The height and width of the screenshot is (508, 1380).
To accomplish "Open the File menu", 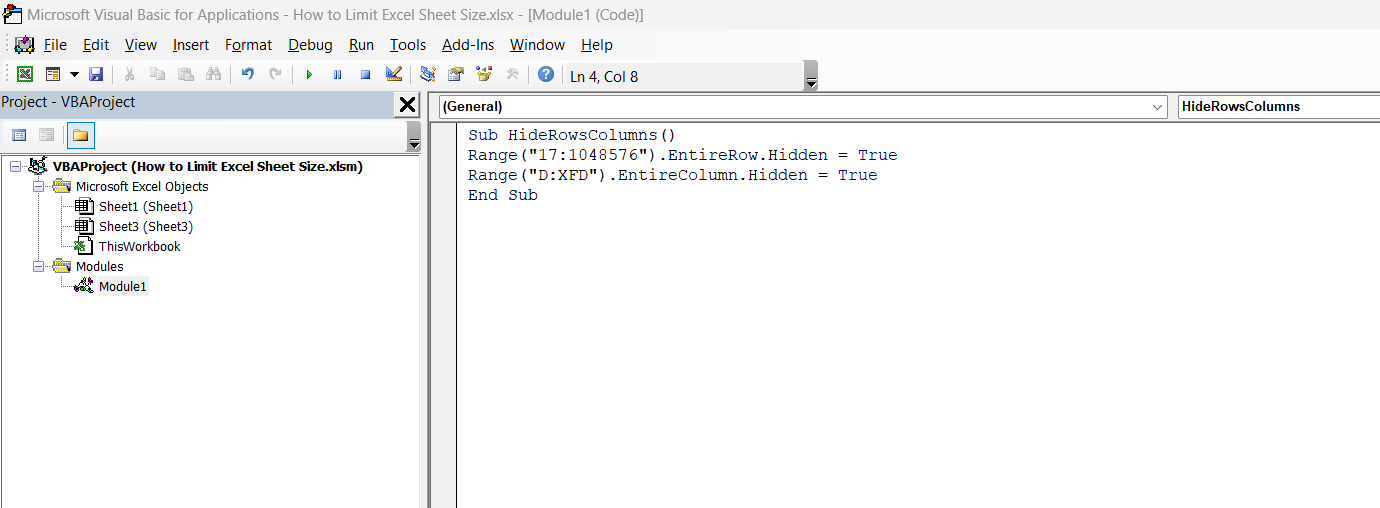I will (x=55, y=45).
